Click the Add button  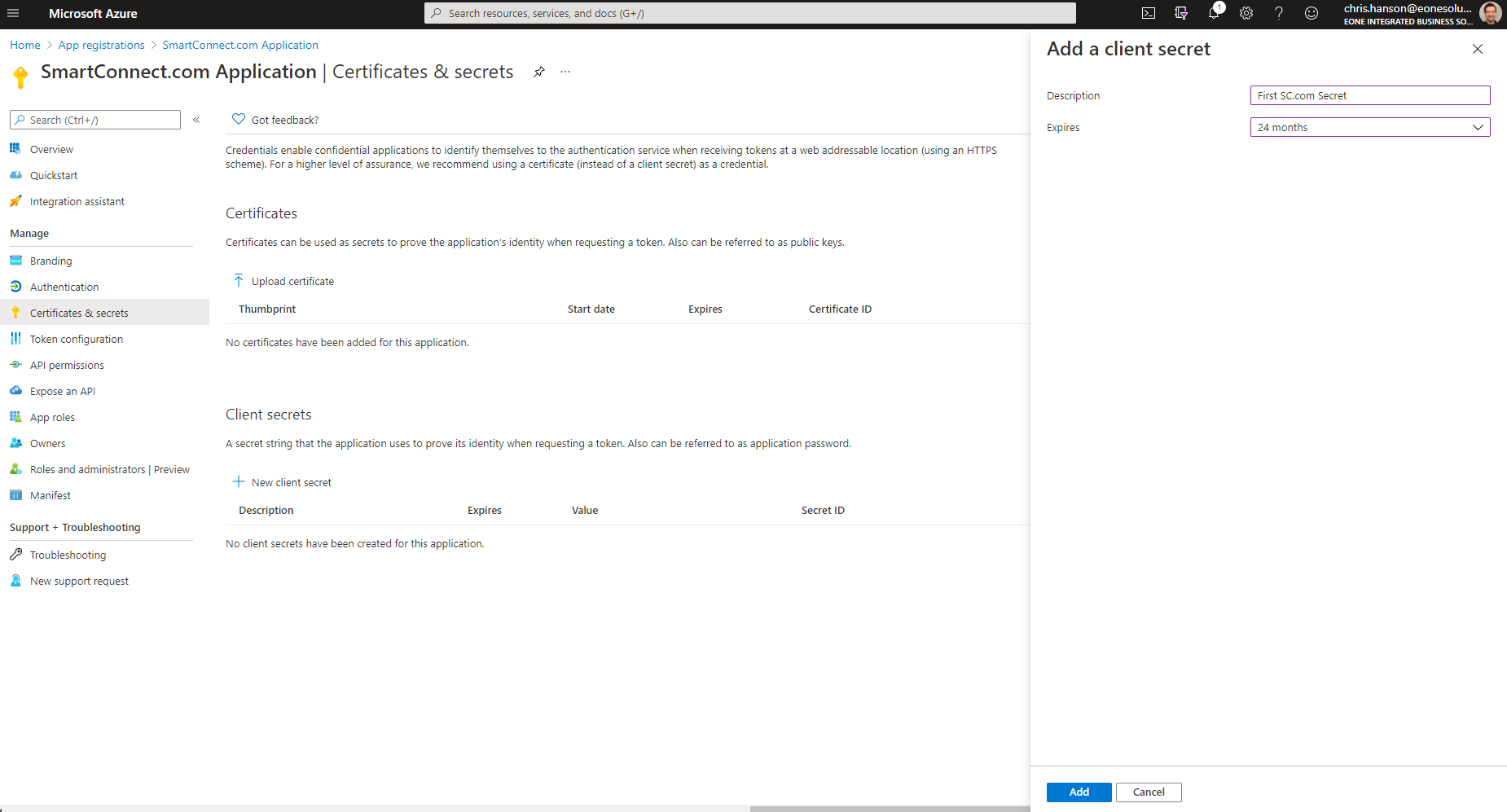1079,792
